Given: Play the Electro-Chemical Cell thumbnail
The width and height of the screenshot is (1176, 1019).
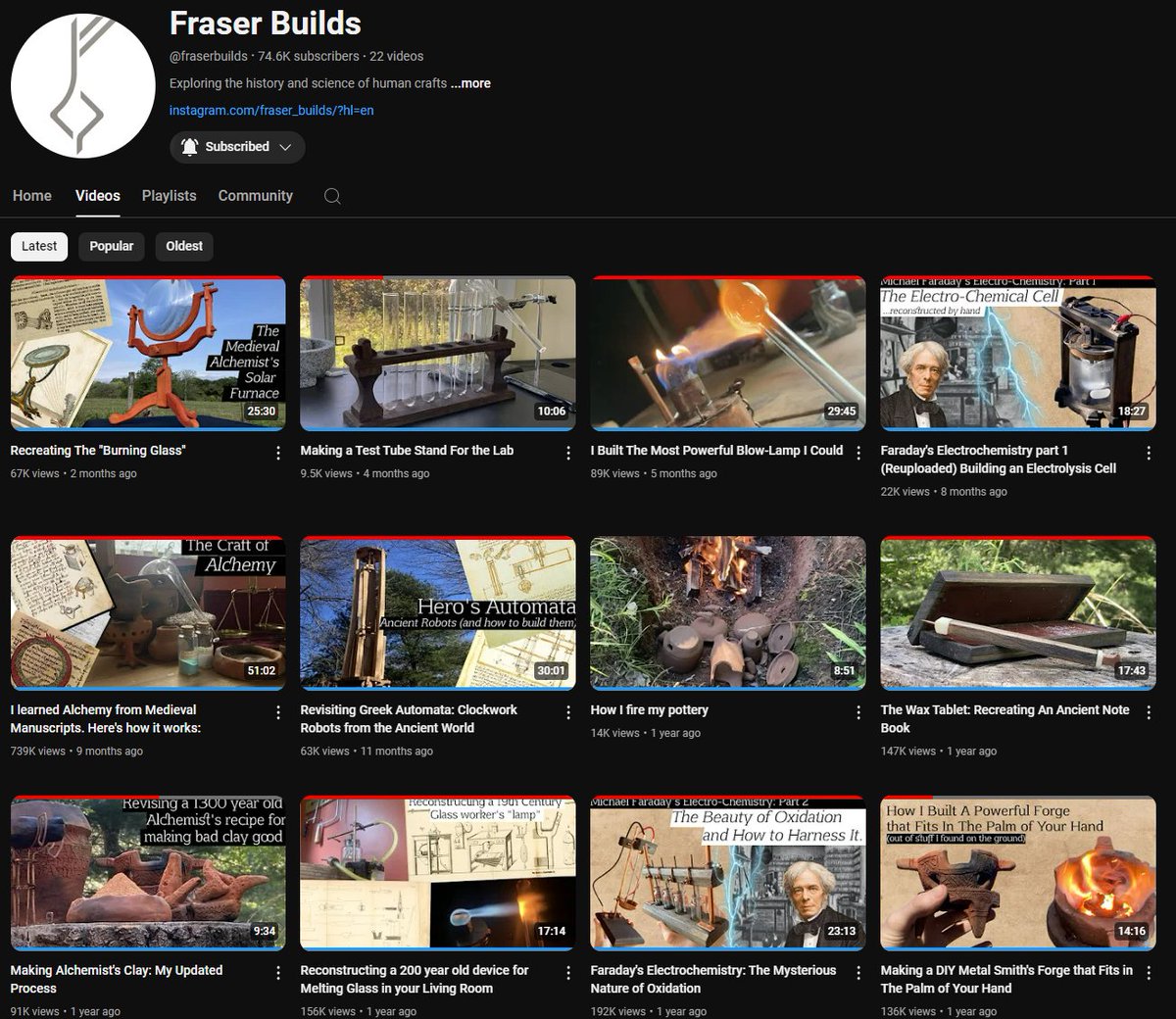Looking at the screenshot, I should (1018, 353).
